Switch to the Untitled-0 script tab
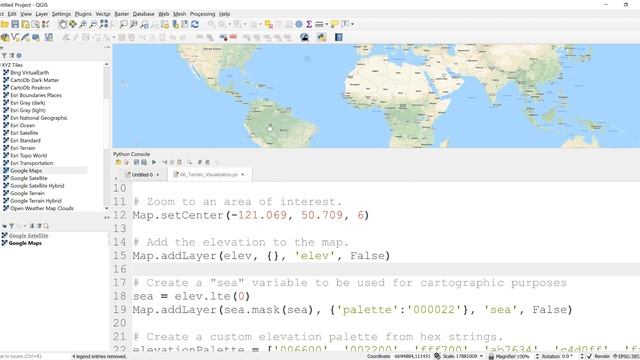Image resolution: width=640 pixels, height=360 pixels. (x=142, y=175)
